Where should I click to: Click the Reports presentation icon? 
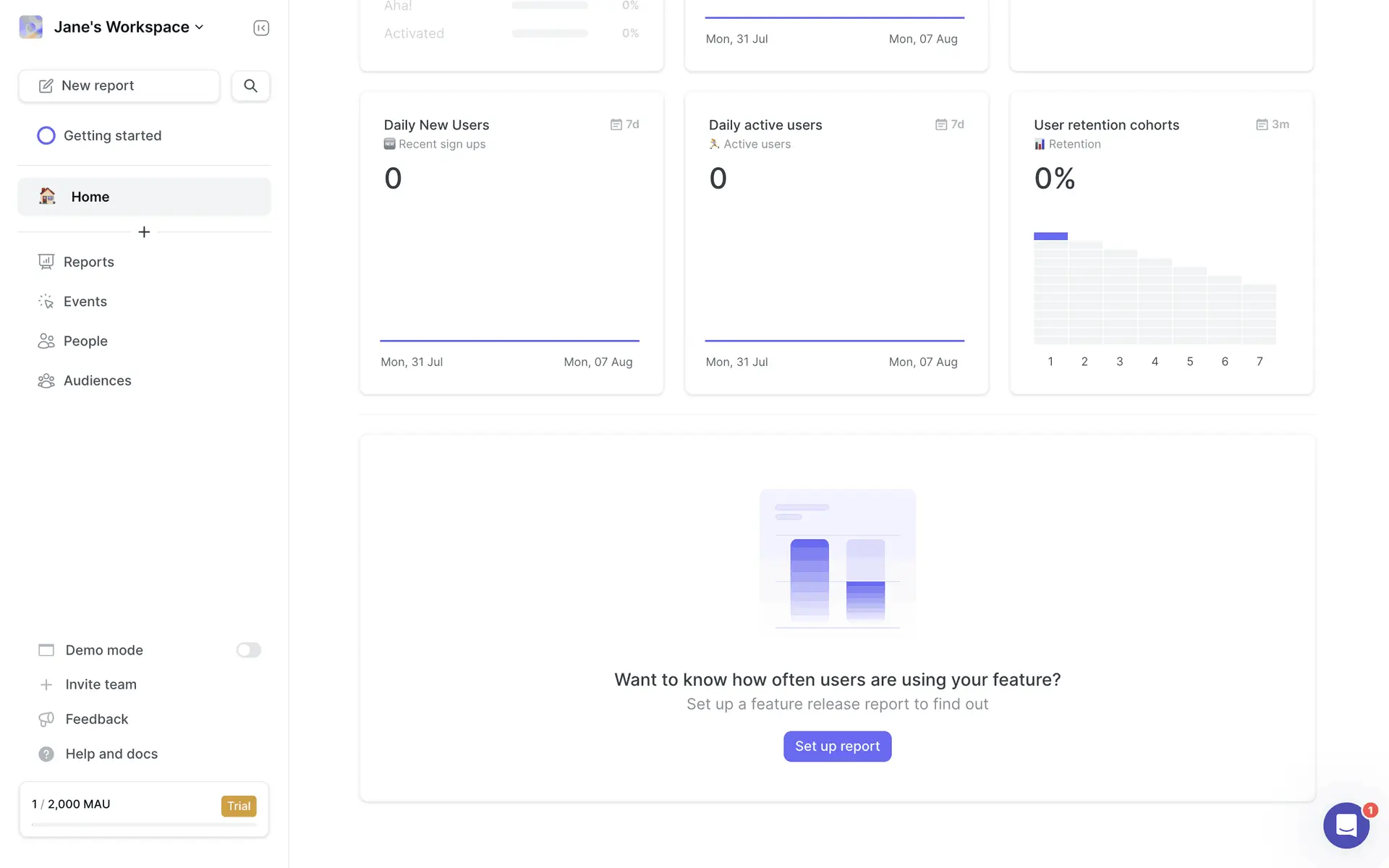click(x=46, y=262)
